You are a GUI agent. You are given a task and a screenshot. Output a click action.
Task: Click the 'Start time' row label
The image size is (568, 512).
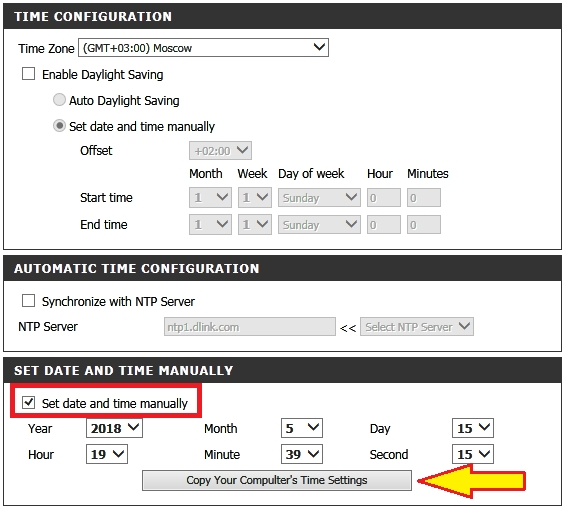click(x=106, y=198)
